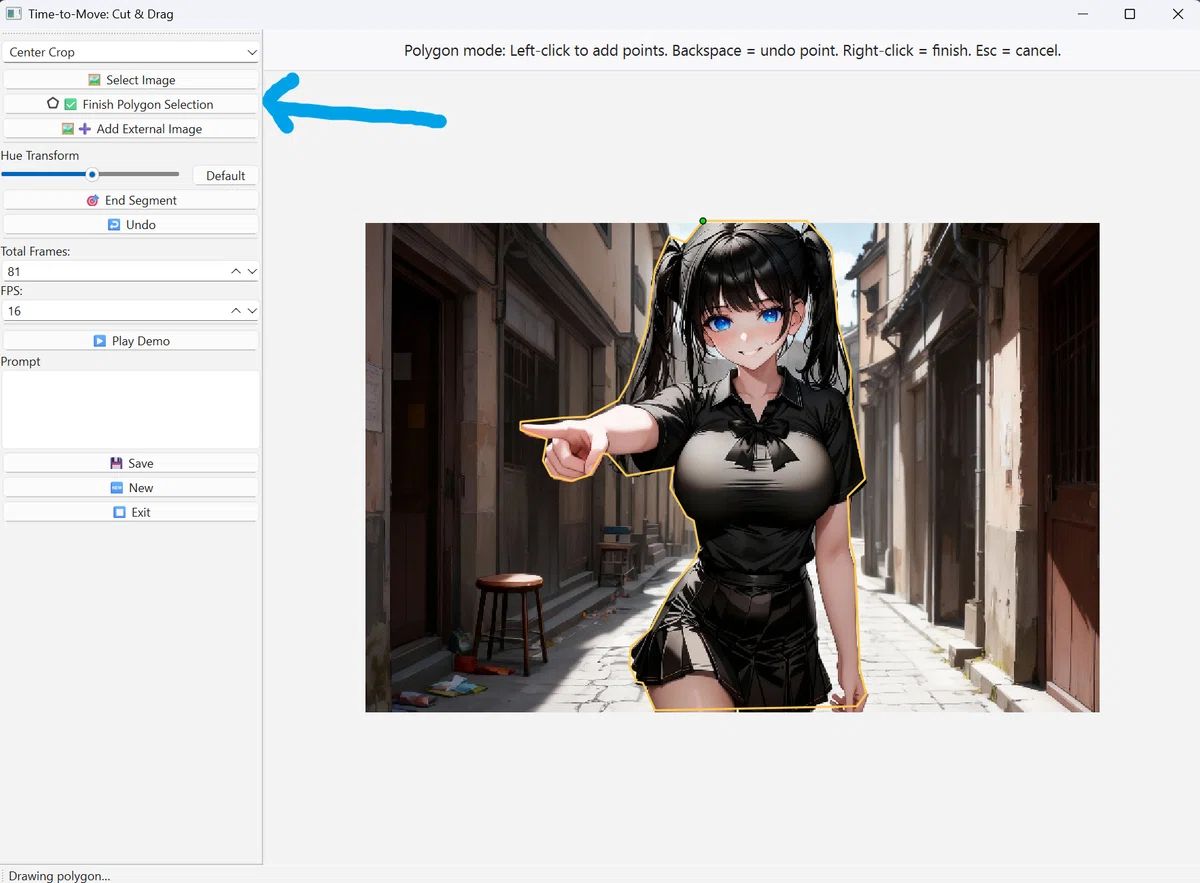Reset hue with the Default button
The image size is (1200, 883).
225,175
